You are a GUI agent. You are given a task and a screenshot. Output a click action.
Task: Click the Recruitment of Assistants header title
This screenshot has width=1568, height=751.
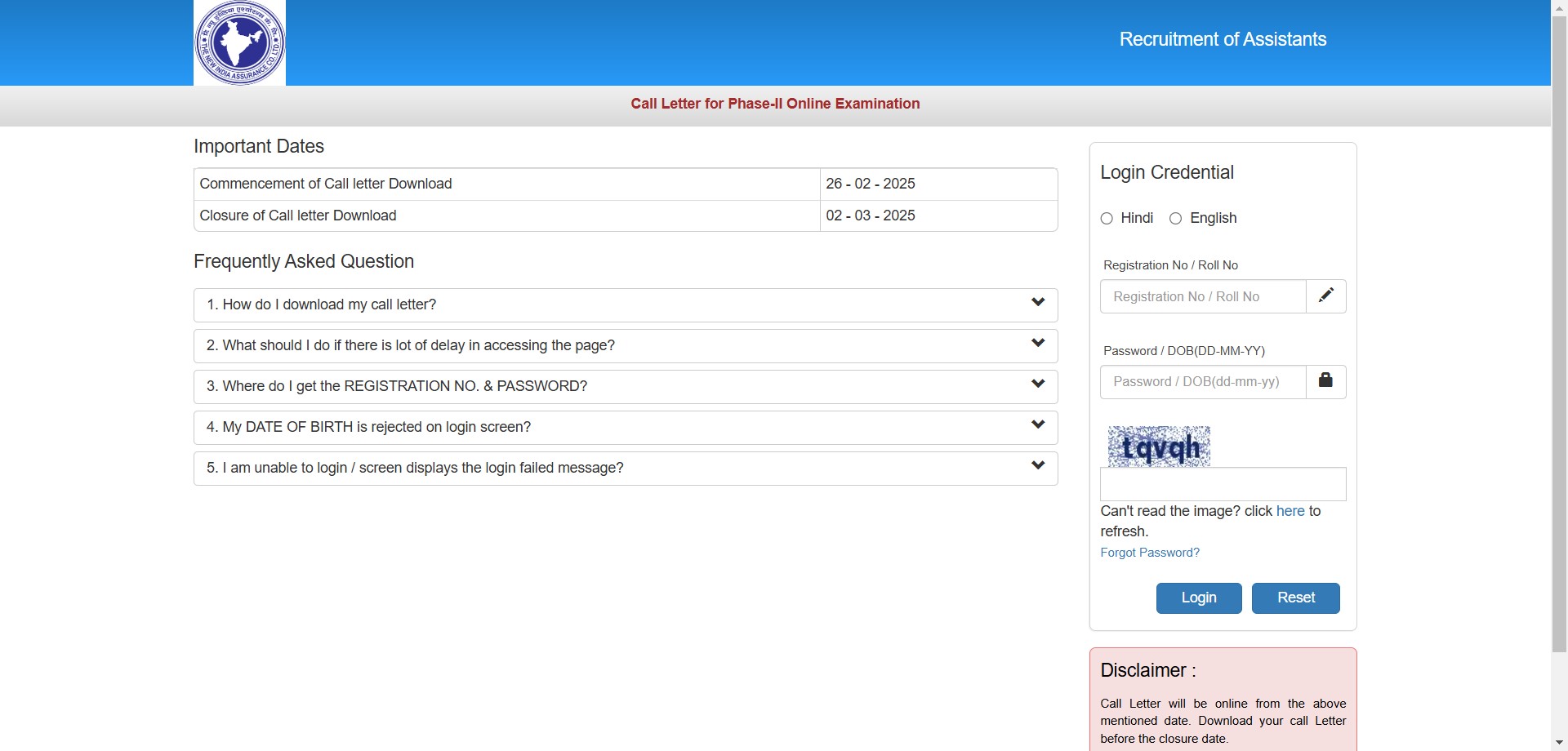[1223, 39]
